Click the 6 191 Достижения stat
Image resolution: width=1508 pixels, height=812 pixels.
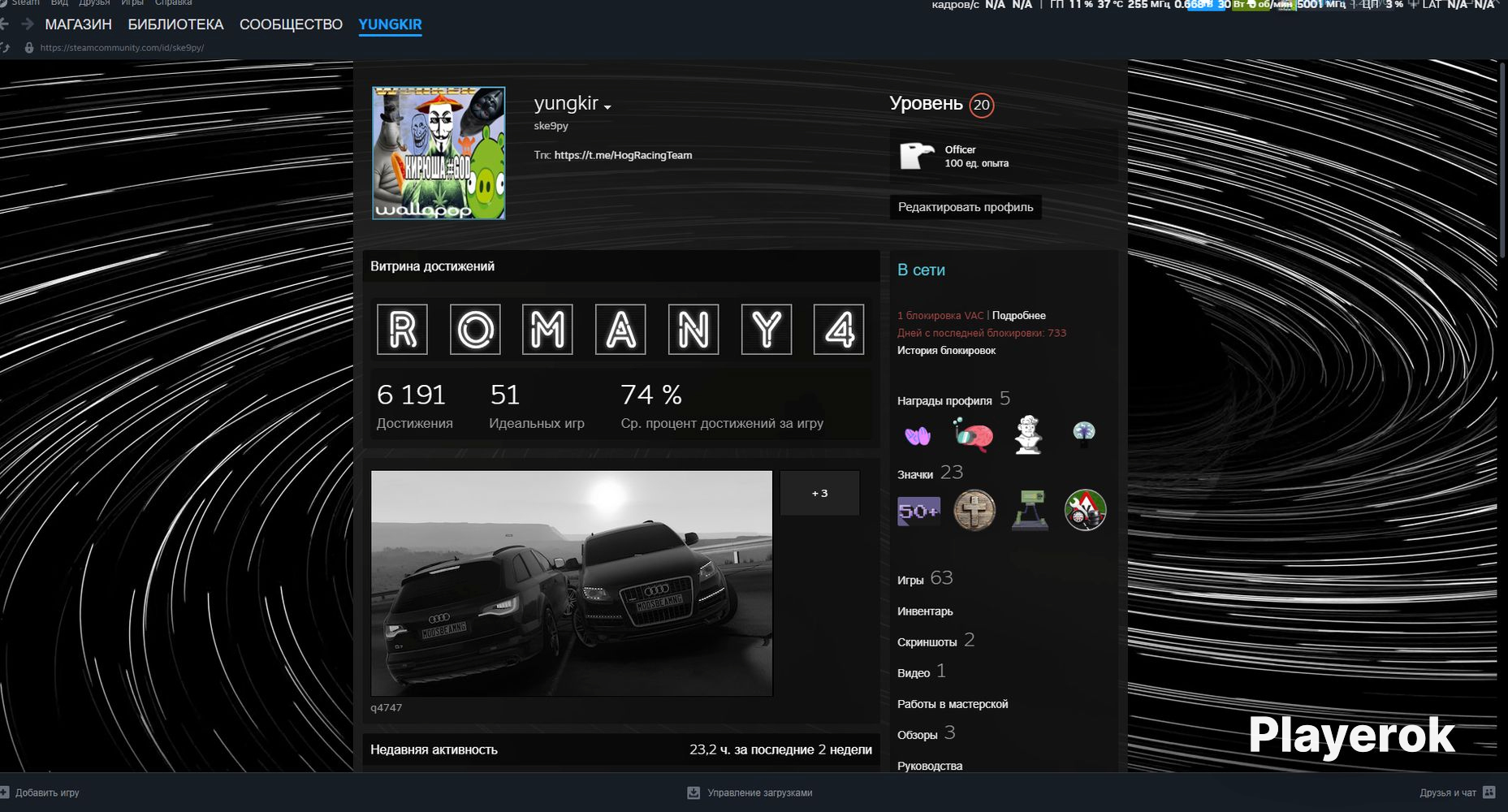click(414, 406)
